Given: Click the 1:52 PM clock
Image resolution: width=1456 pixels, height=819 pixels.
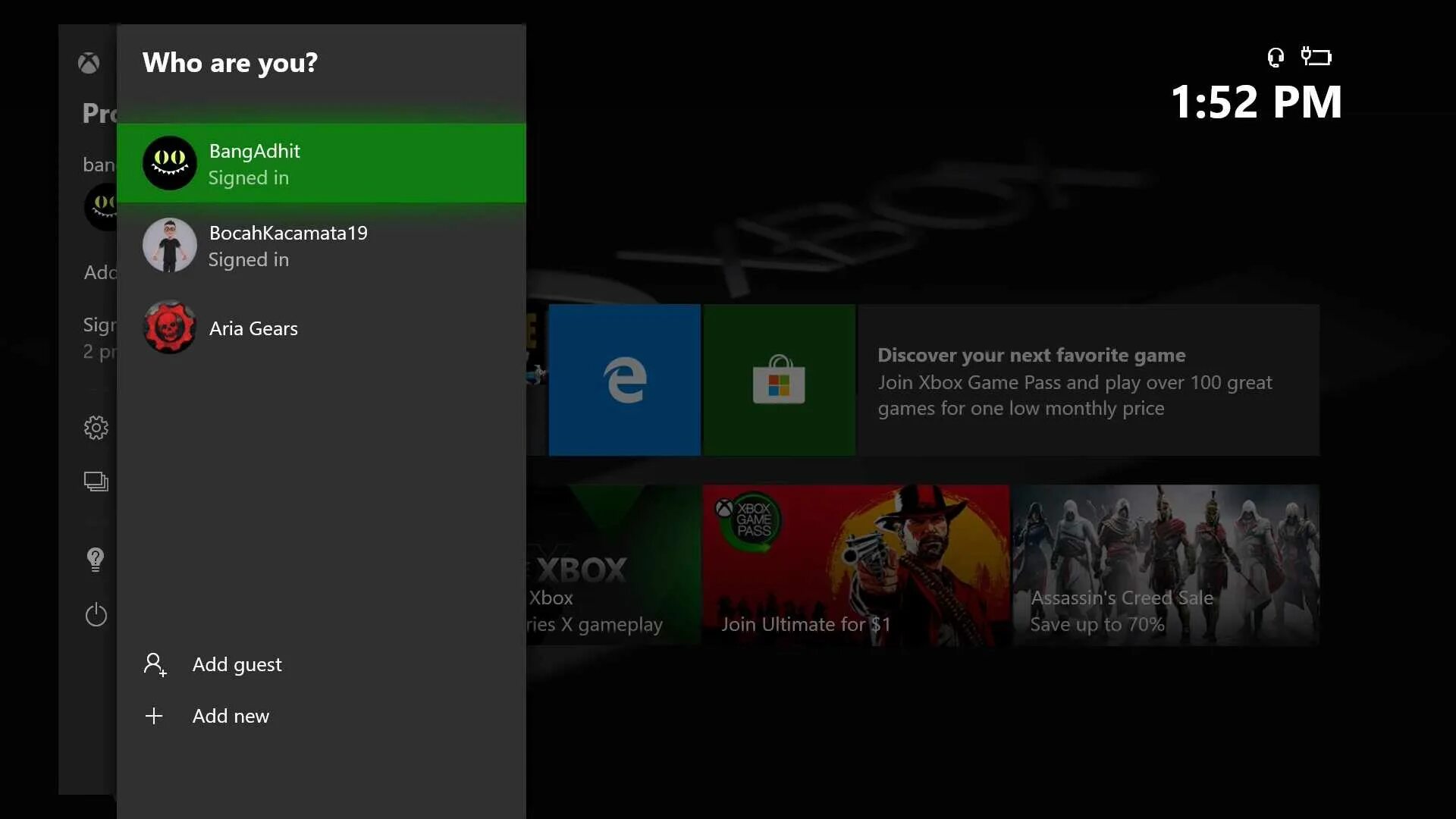Looking at the screenshot, I should click(1256, 102).
